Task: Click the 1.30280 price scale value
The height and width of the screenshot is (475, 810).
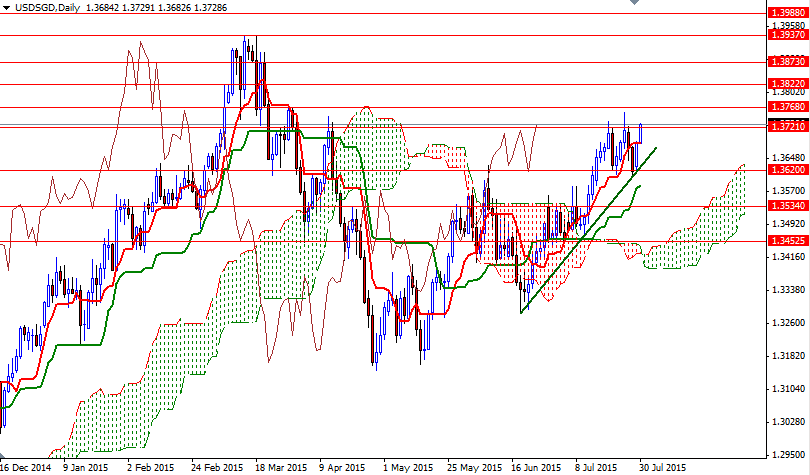Action: pos(789,422)
